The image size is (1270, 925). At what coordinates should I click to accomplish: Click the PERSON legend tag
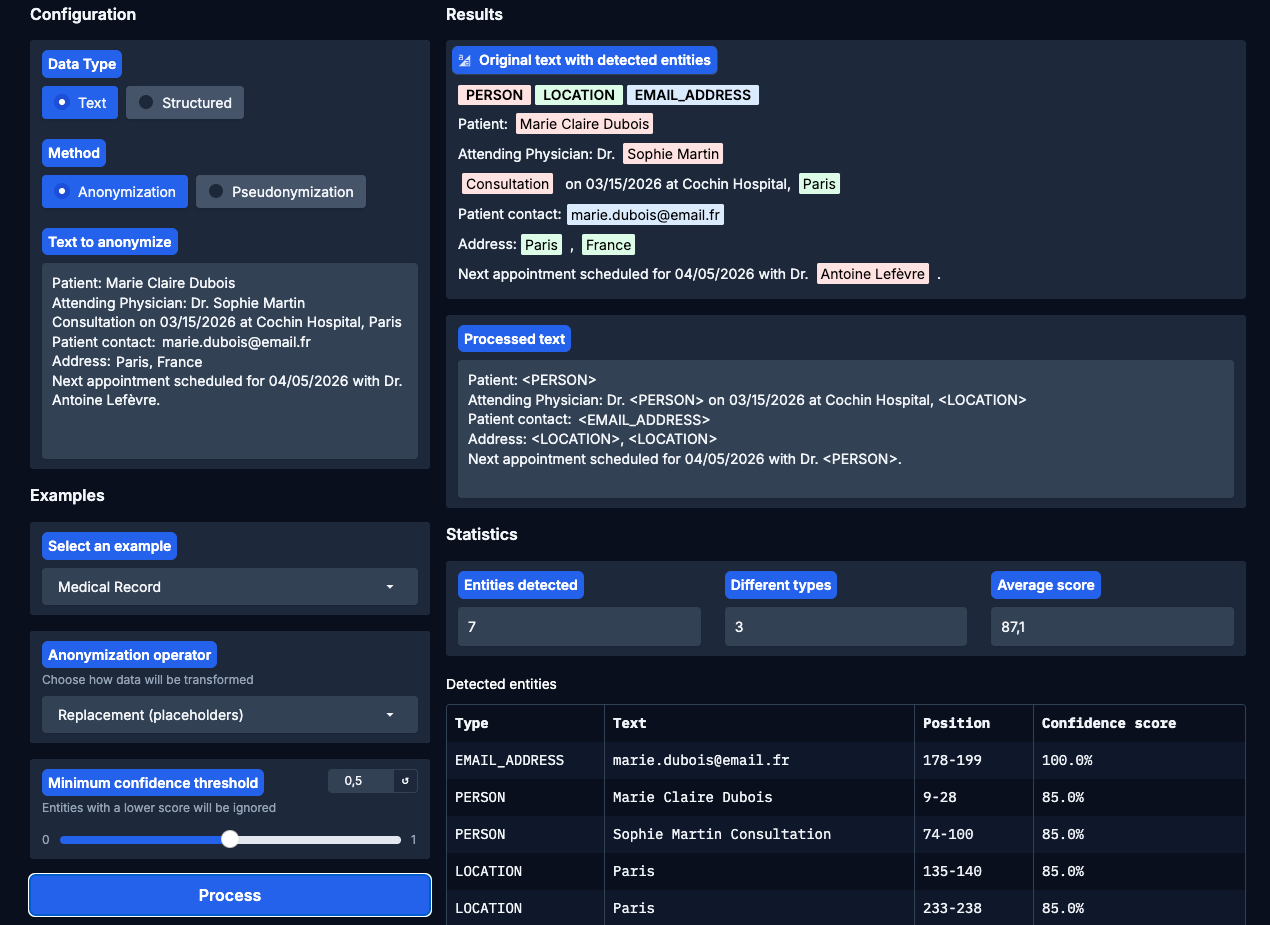tap(494, 95)
